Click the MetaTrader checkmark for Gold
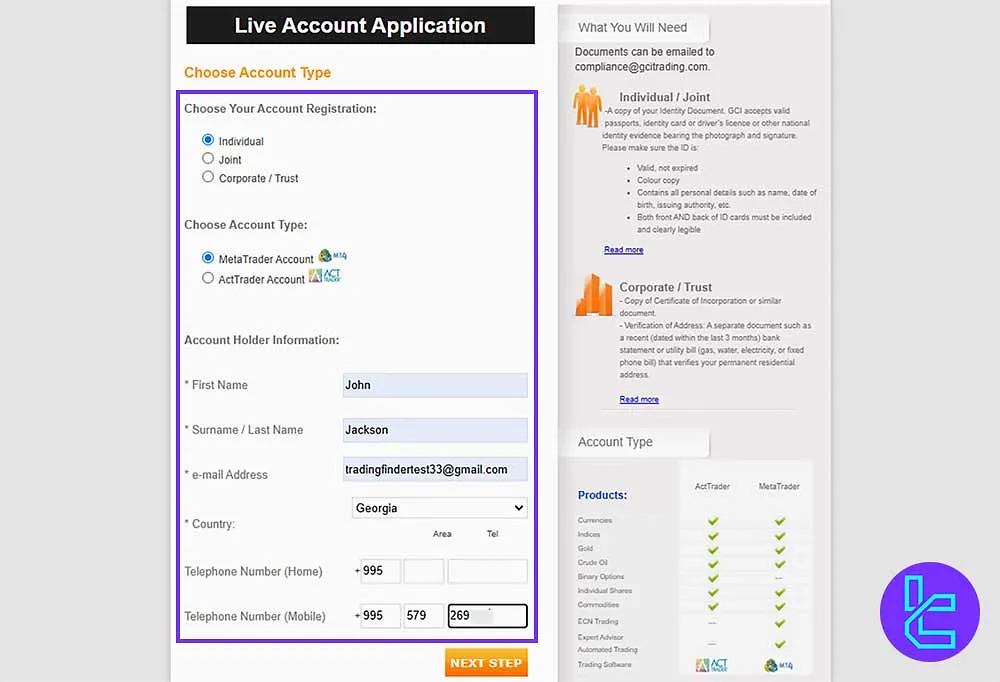Viewport: 1000px width, 682px height. pyautogui.click(x=779, y=549)
